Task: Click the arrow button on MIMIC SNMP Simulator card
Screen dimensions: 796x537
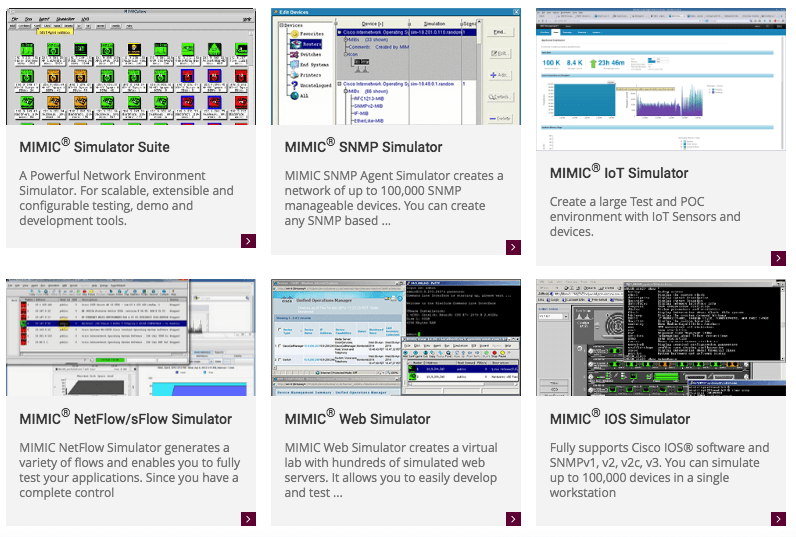Action: 513,247
